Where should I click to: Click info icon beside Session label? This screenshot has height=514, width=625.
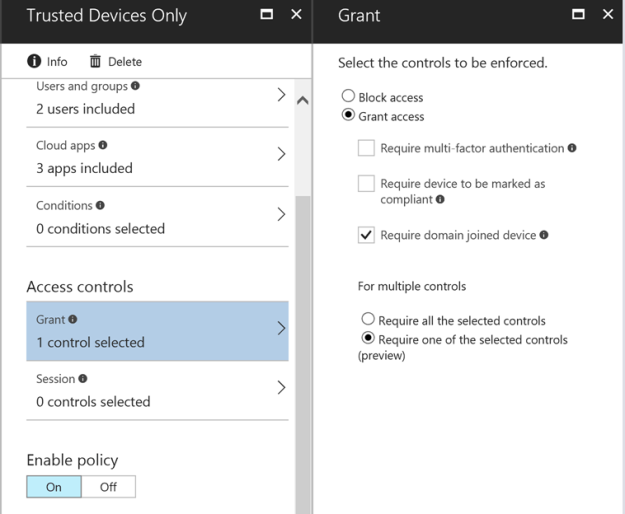point(82,379)
